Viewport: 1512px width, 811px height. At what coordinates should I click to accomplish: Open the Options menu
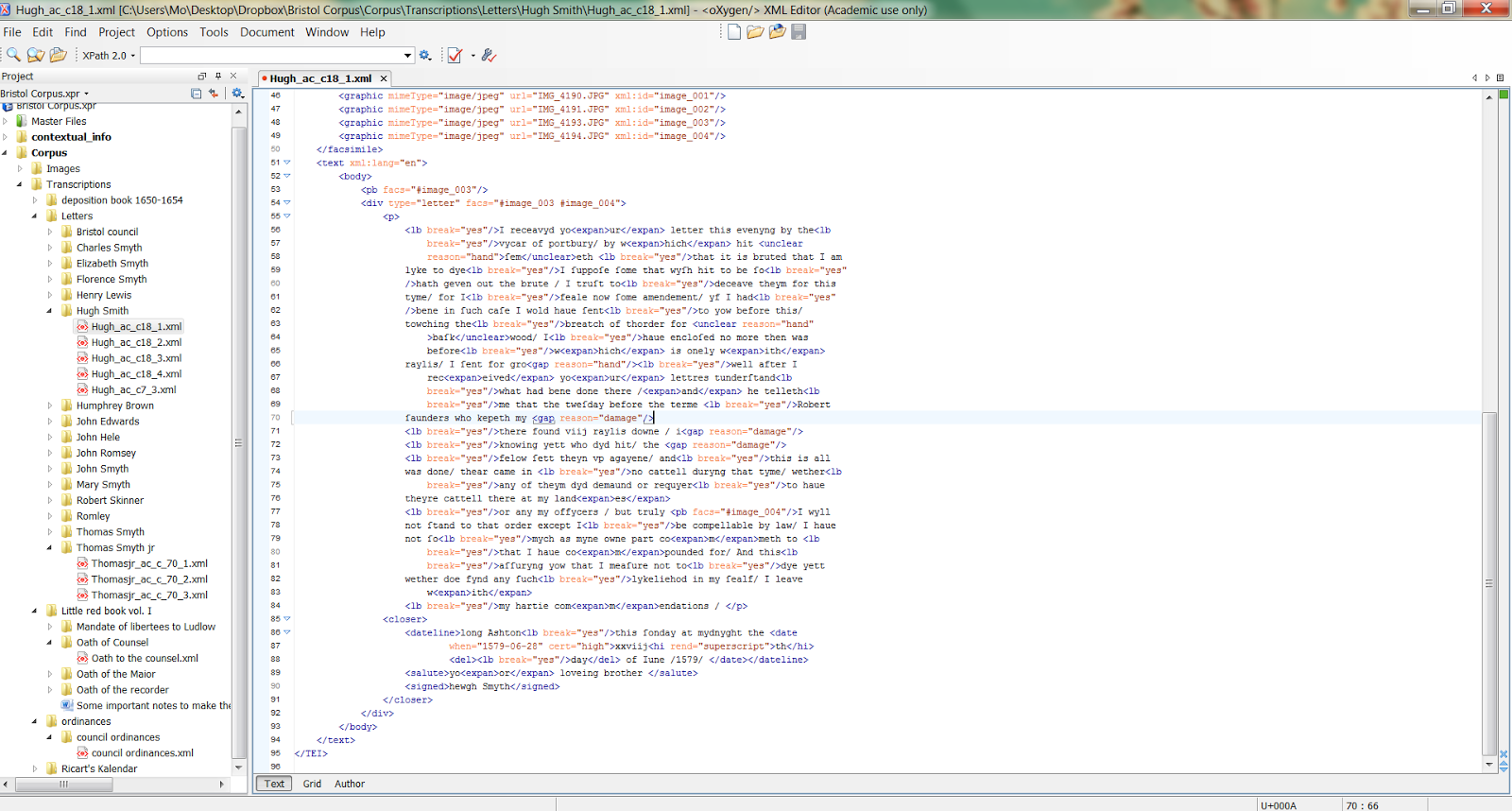[167, 32]
